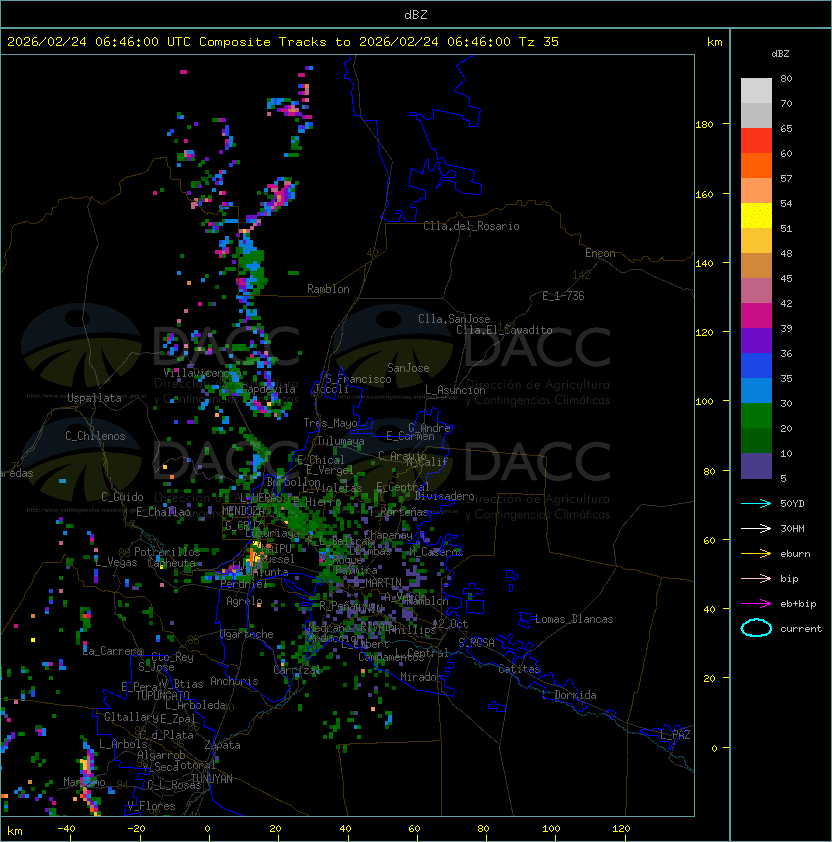The image size is (832, 842).
Task: Click the 'E_1-736' map label
Action: tap(563, 296)
